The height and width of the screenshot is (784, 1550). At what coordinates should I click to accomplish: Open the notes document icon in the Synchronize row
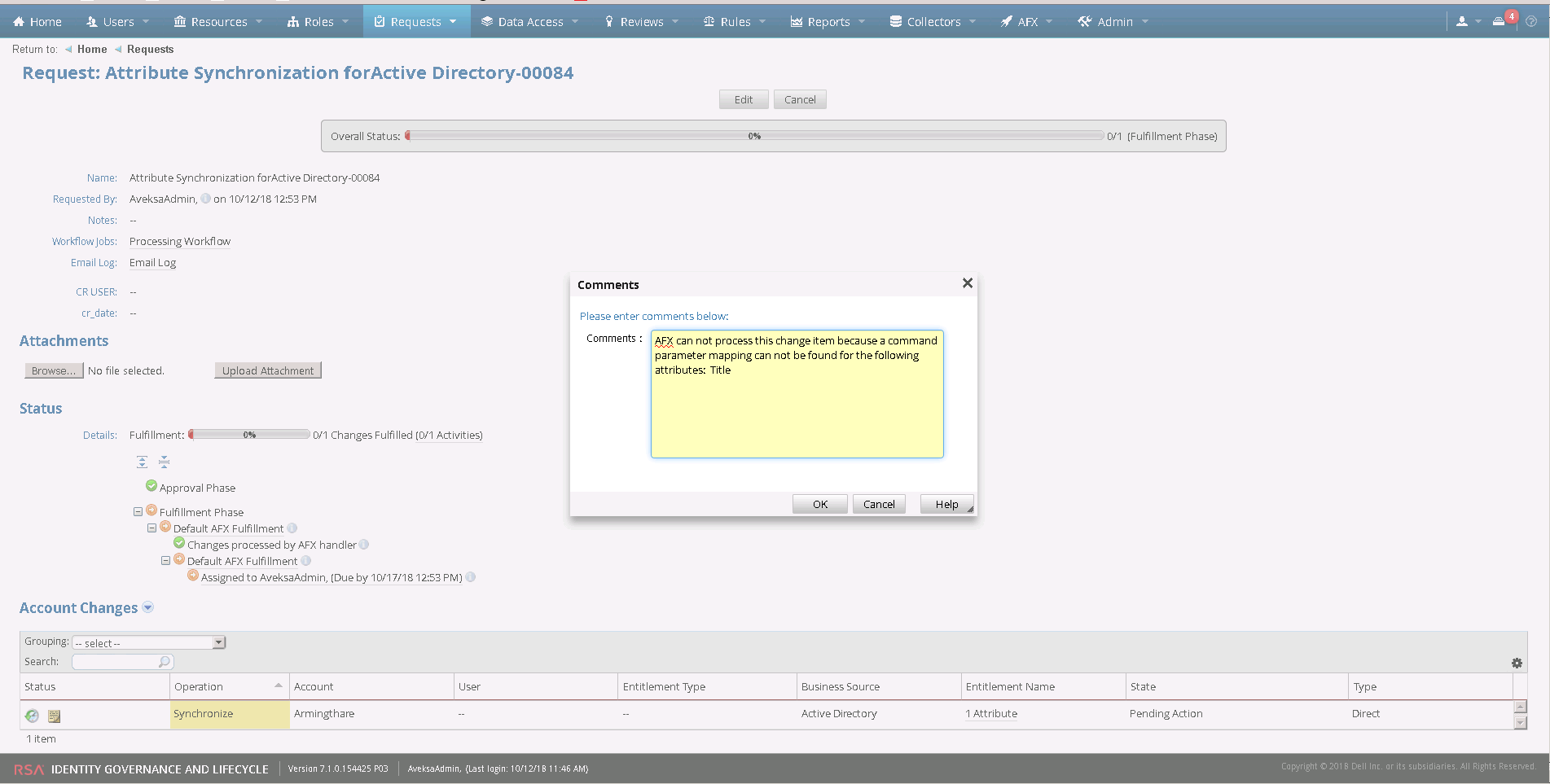pyautogui.click(x=54, y=716)
